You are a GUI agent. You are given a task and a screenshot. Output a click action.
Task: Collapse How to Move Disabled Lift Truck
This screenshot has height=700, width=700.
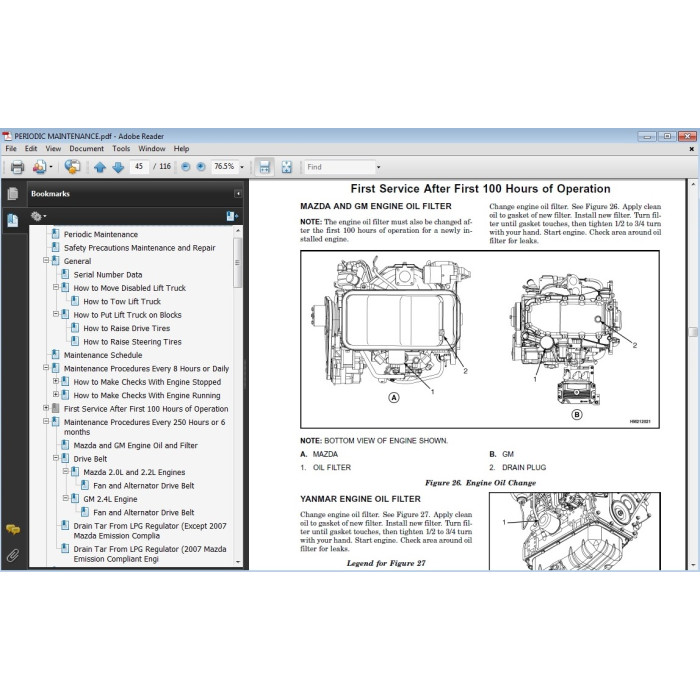(56, 287)
